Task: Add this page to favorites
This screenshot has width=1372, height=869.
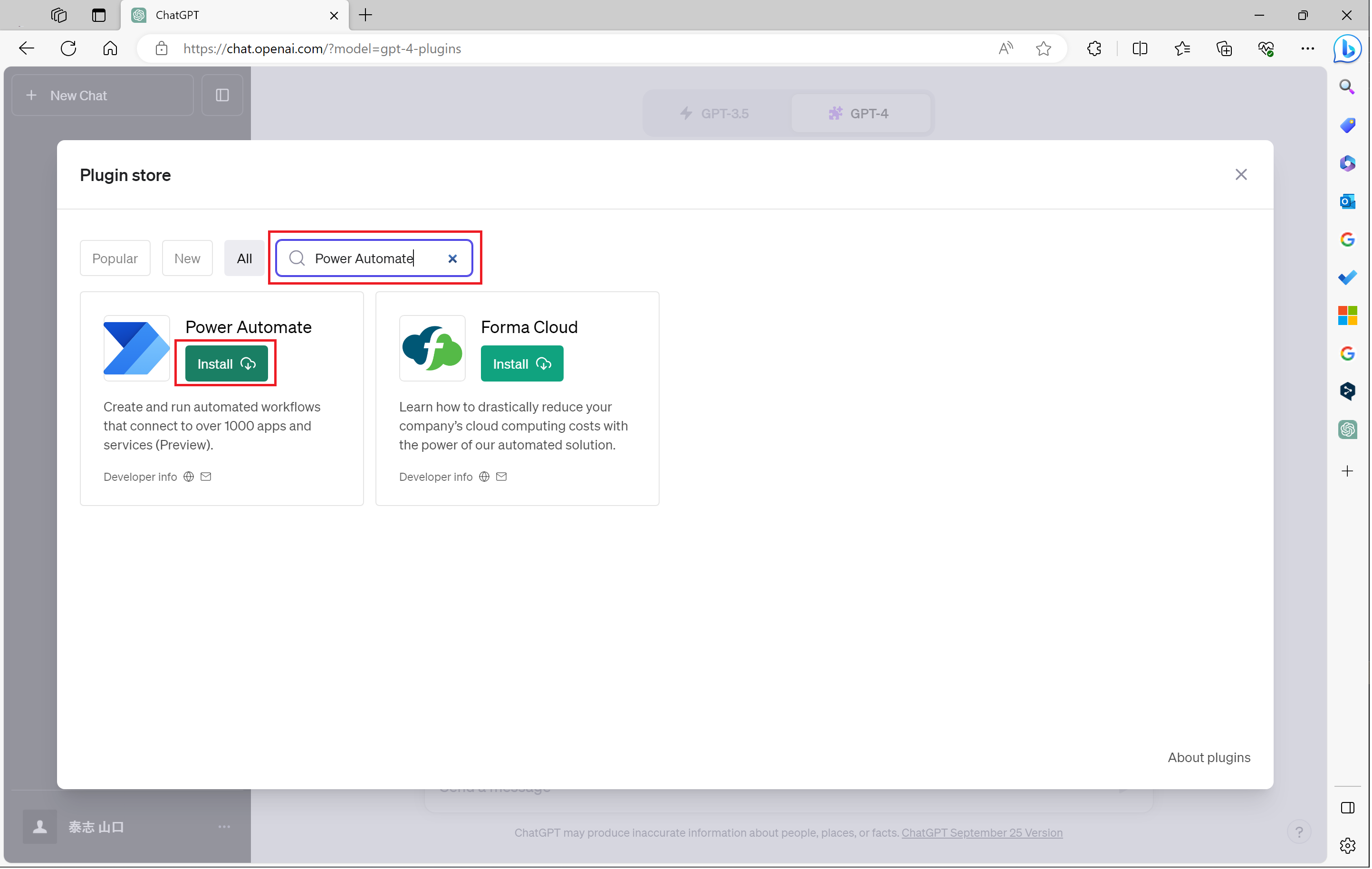Action: (x=1043, y=48)
